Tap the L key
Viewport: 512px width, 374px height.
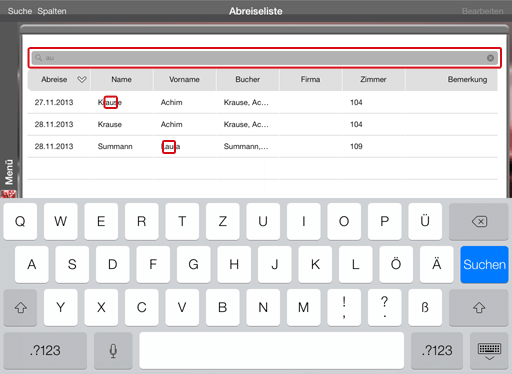tap(356, 264)
